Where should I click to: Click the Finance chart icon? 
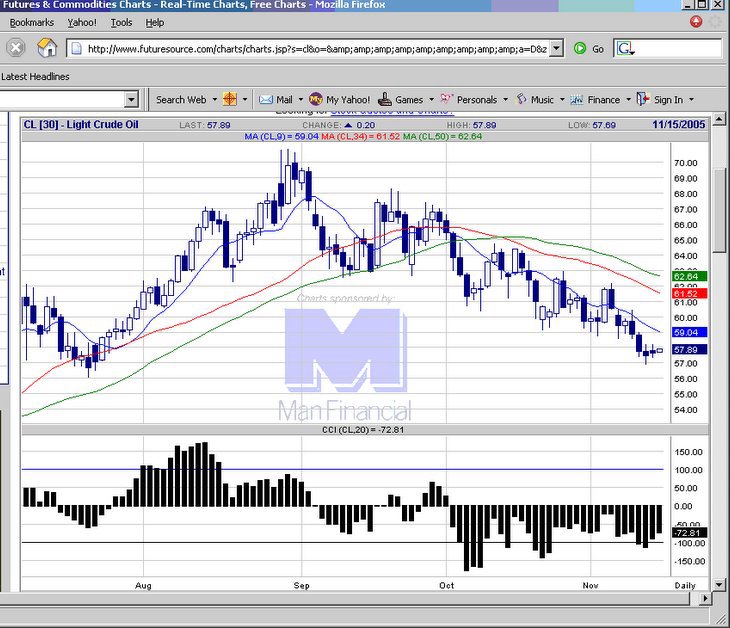(577, 100)
